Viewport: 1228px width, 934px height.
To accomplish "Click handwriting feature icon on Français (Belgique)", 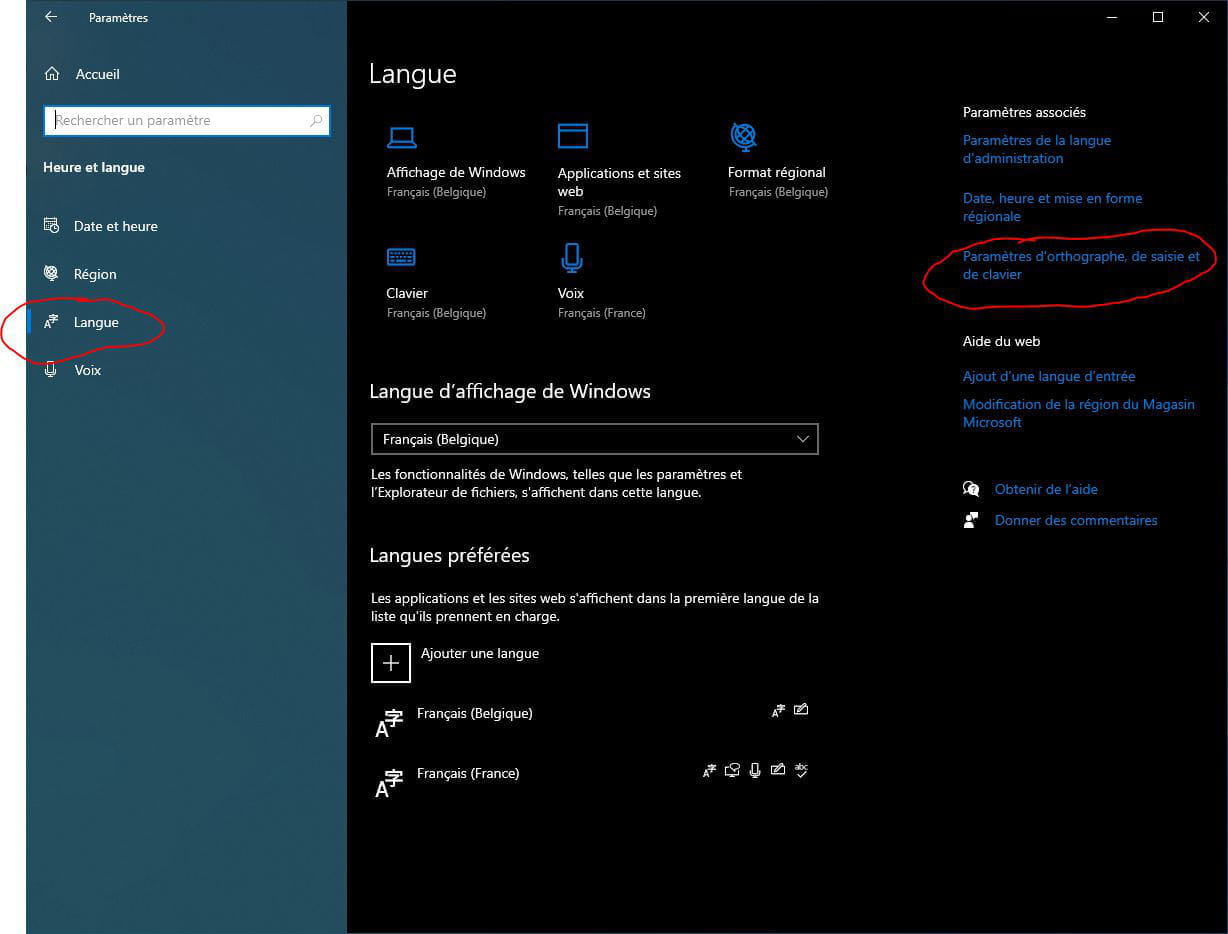I will pos(800,710).
